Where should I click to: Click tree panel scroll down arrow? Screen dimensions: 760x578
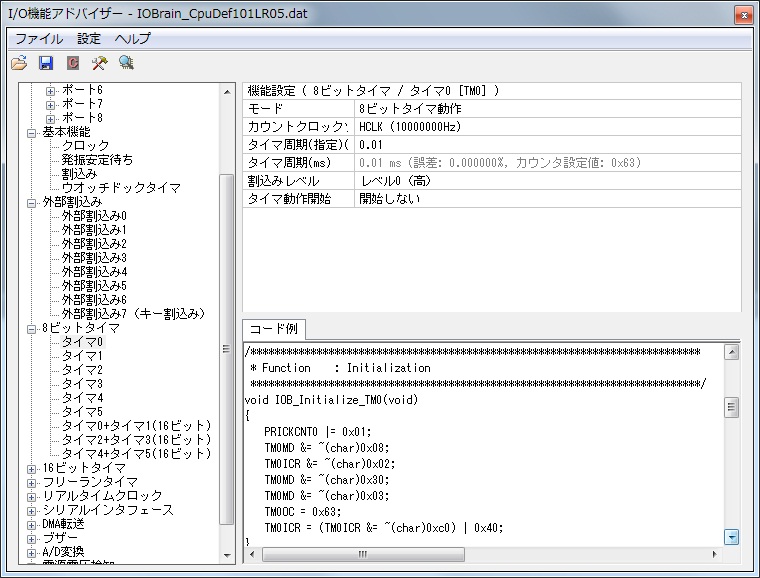click(x=227, y=556)
